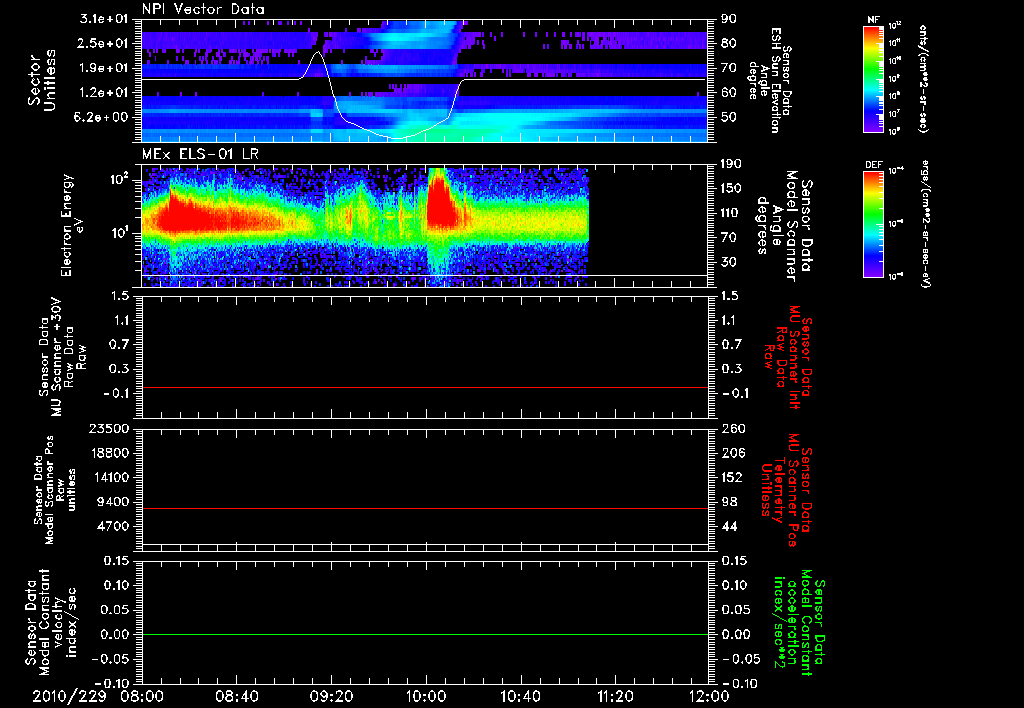Click the '152' telemetry tick label

[732, 477]
